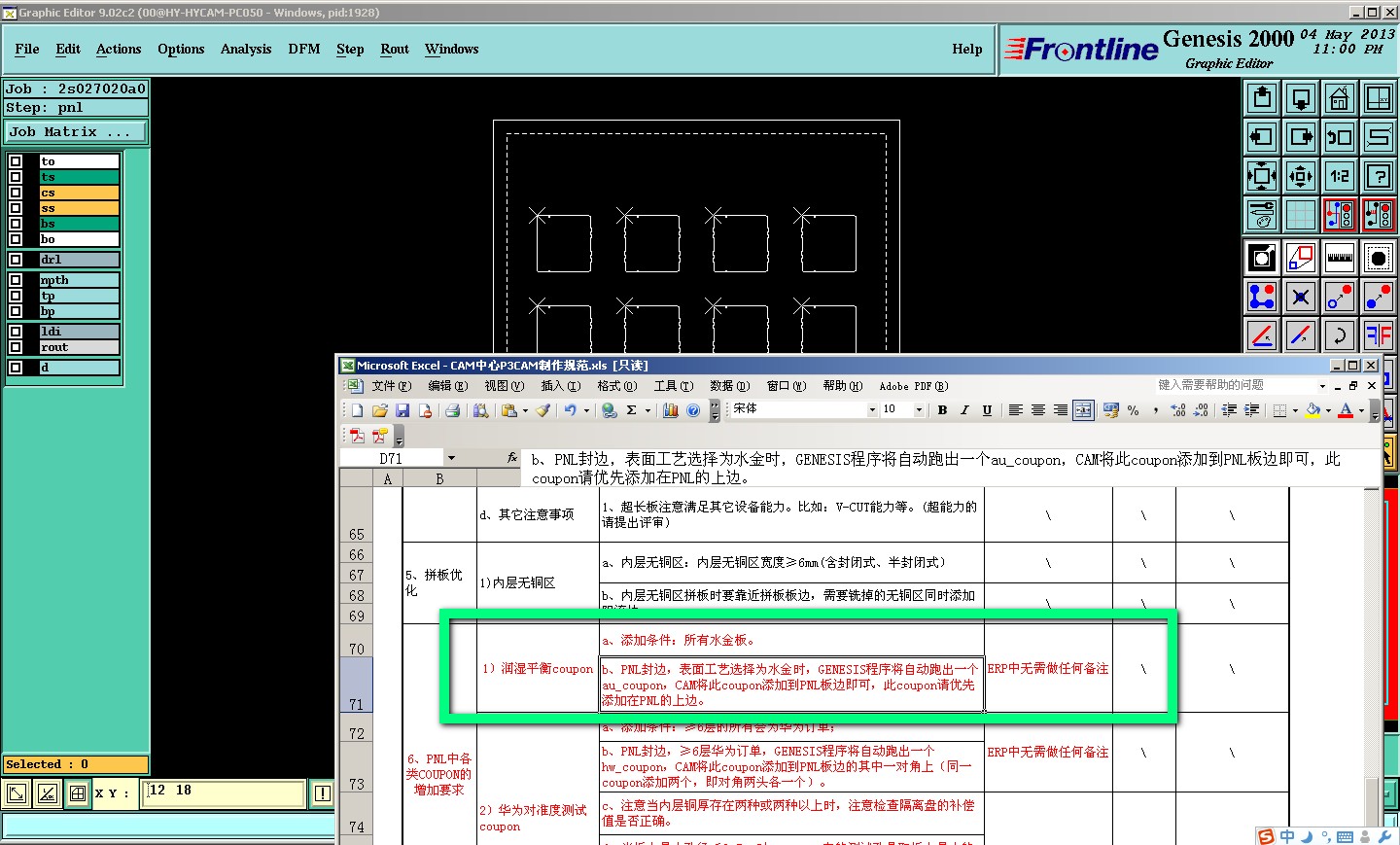Click the mirror F icon in Genesis
Viewport: 1400px width, 845px height.
coord(1379,335)
